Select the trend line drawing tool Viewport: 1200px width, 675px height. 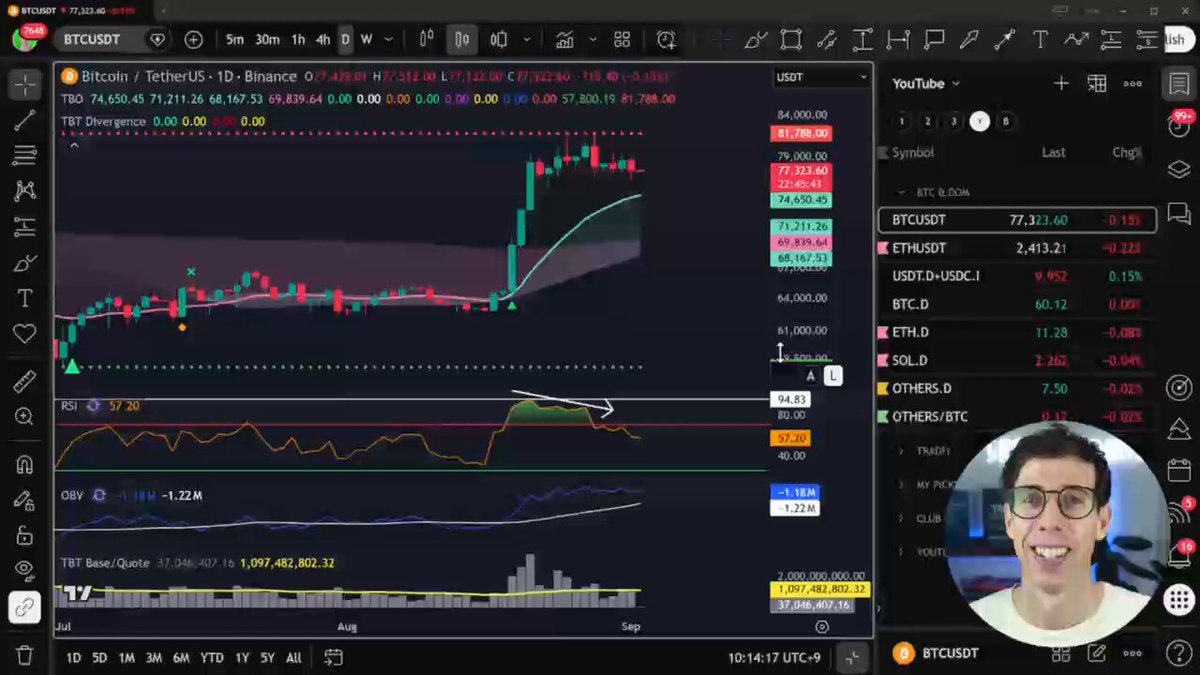25,121
